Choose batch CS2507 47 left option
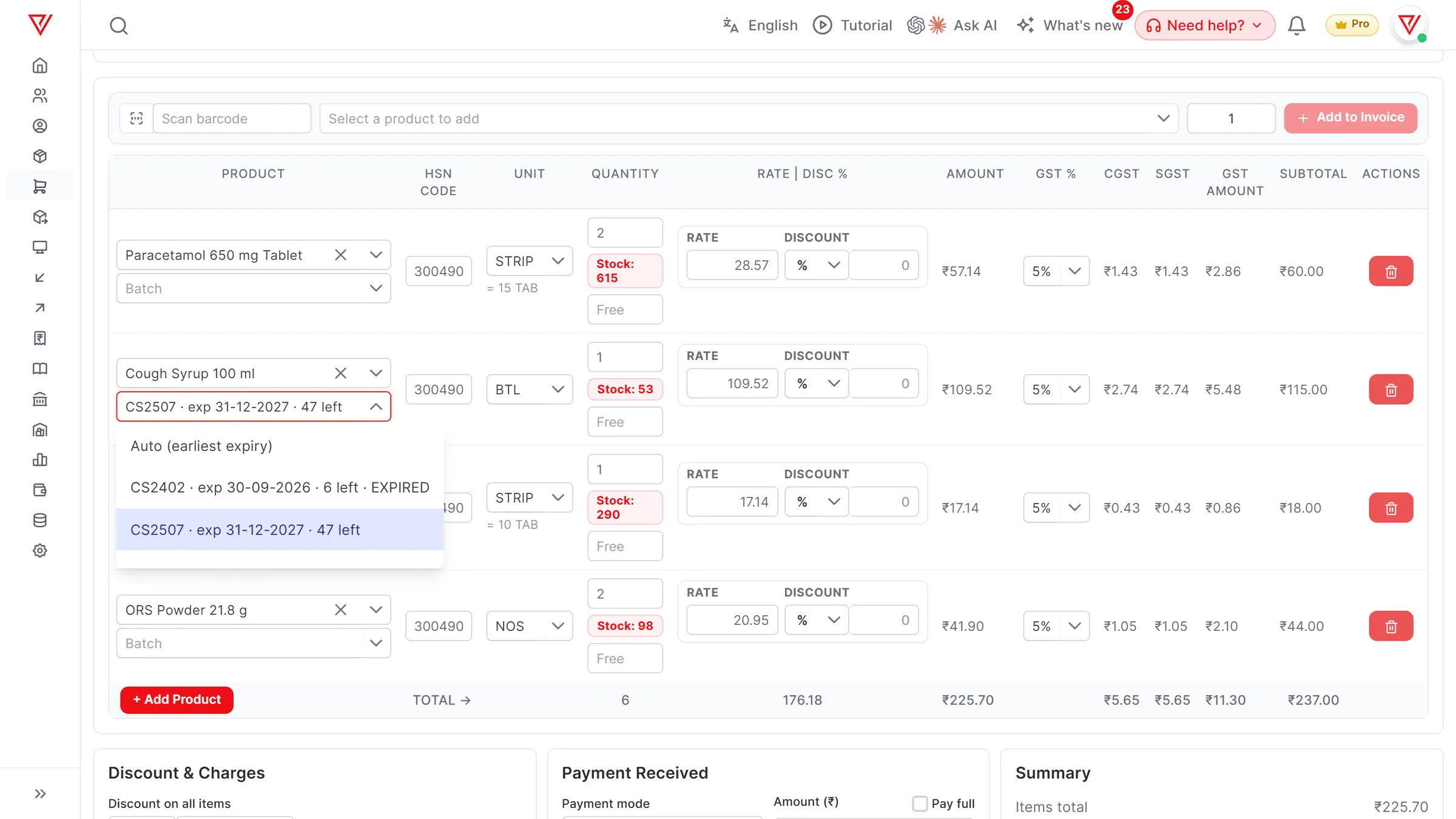1456x819 pixels. pyautogui.click(x=280, y=530)
